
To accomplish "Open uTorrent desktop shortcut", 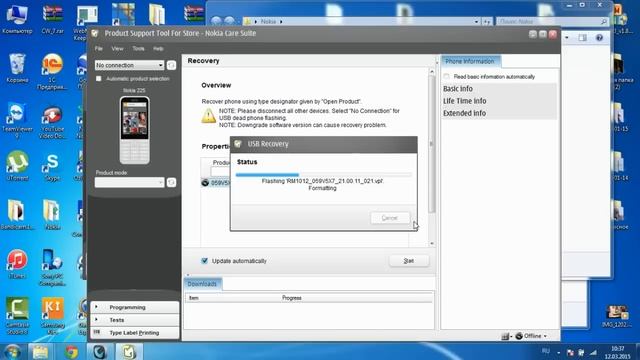I will [x=17, y=166].
